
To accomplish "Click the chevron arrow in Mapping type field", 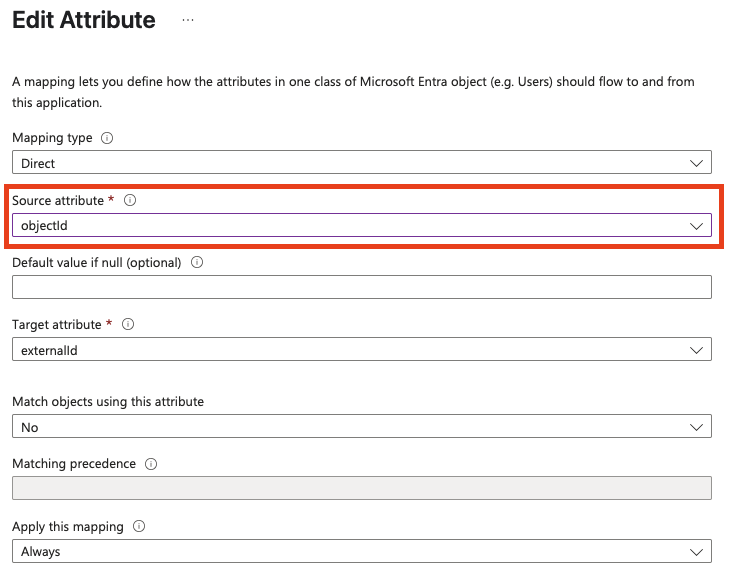I will 697,163.
